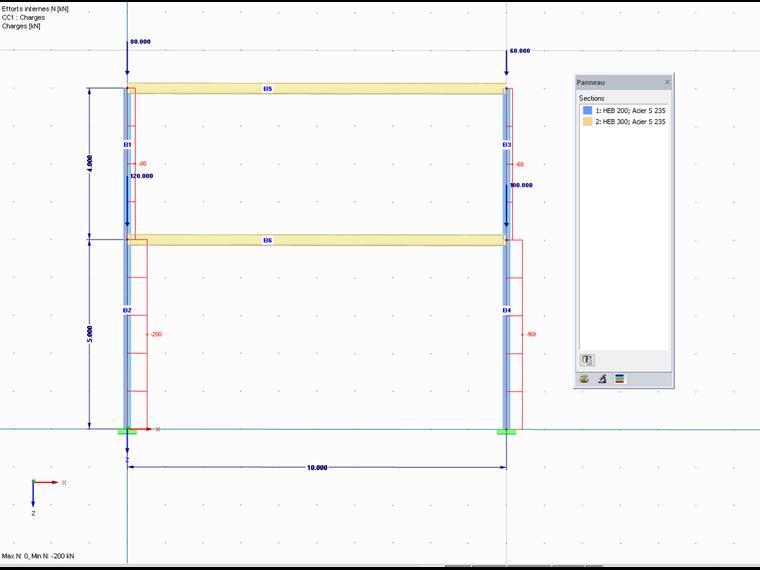Click the -200 axial force result value
The image size is (760, 570).
point(156,334)
